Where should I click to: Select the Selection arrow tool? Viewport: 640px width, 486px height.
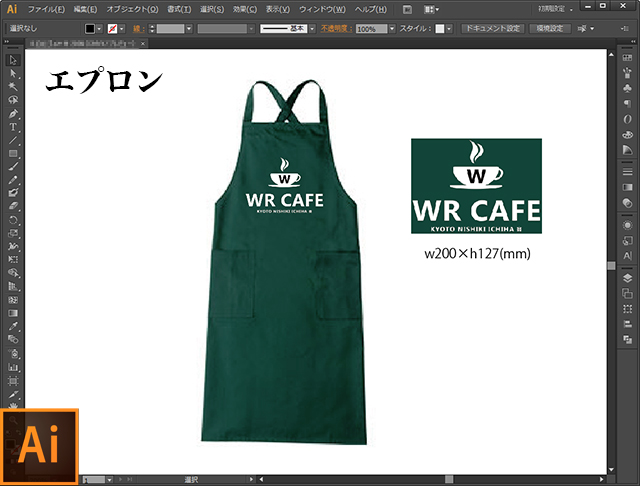[13, 61]
